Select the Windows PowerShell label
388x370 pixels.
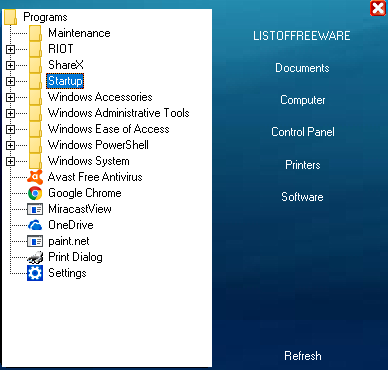pos(98,145)
